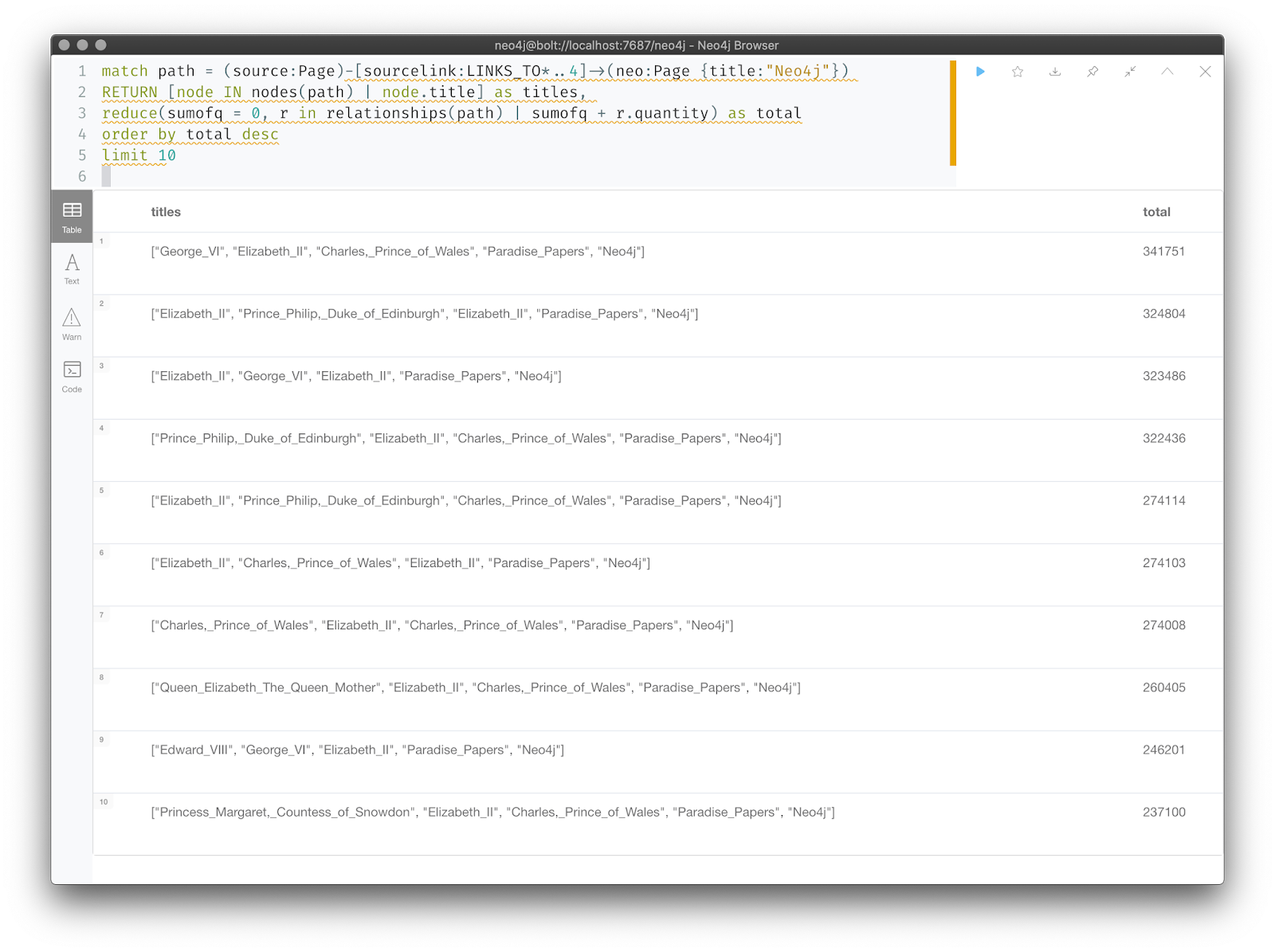Viewport: 1275px width, 952px height.
Task: Click the window title 'Neo4j Browser'
Action: pyautogui.click(x=738, y=45)
